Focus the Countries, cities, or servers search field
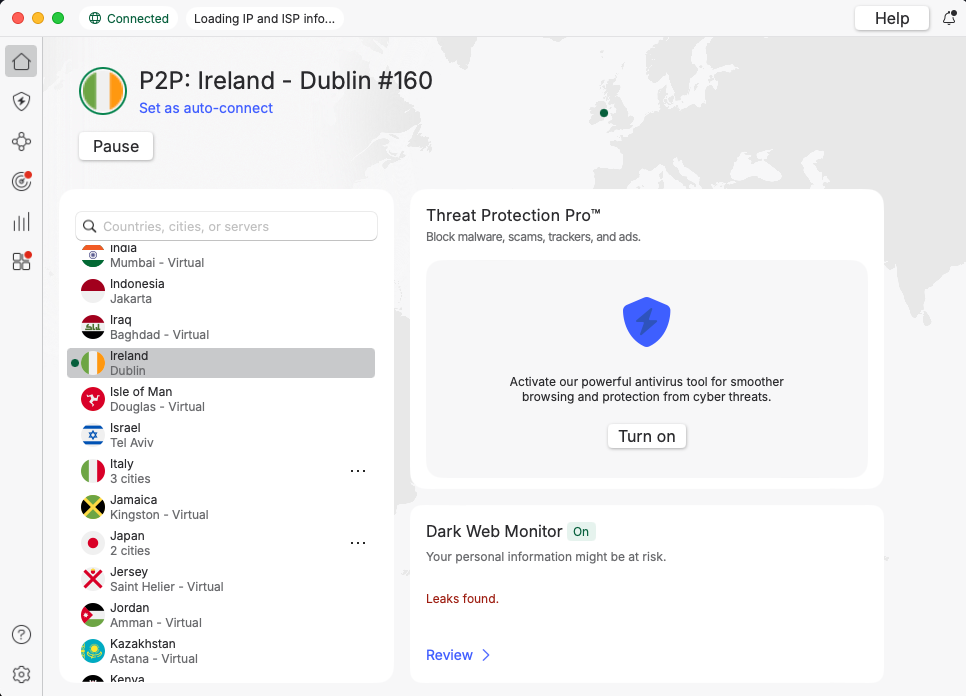966x696 pixels. pyautogui.click(x=226, y=226)
